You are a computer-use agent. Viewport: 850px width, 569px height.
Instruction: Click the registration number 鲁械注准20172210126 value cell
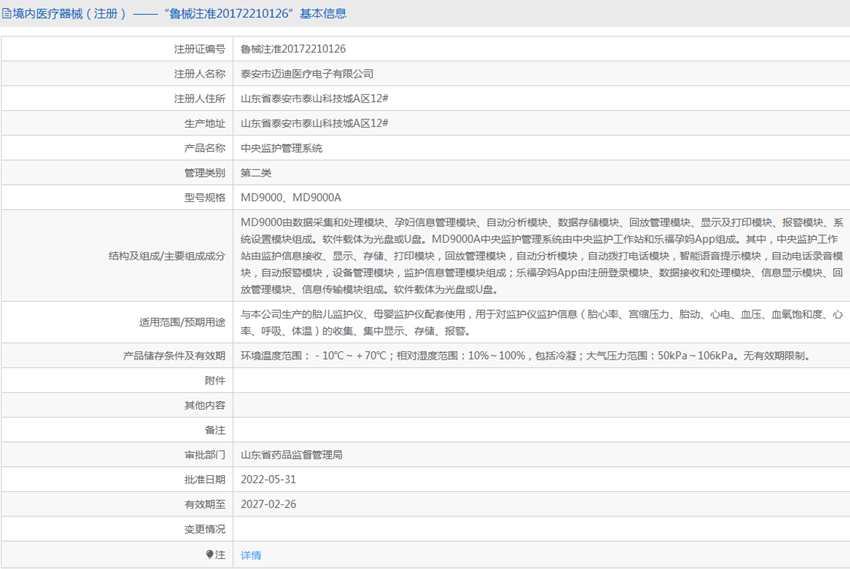pos(293,49)
